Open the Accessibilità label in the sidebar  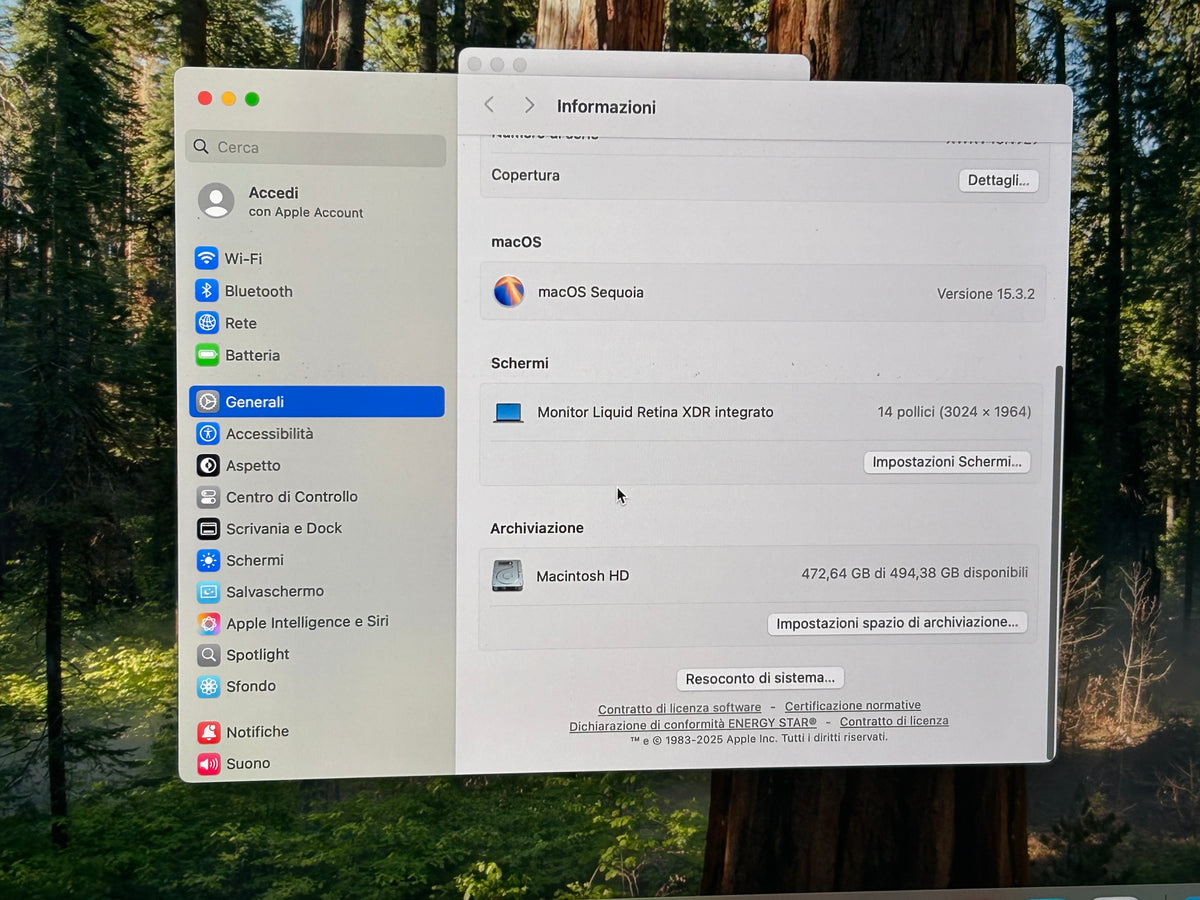point(269,433)
